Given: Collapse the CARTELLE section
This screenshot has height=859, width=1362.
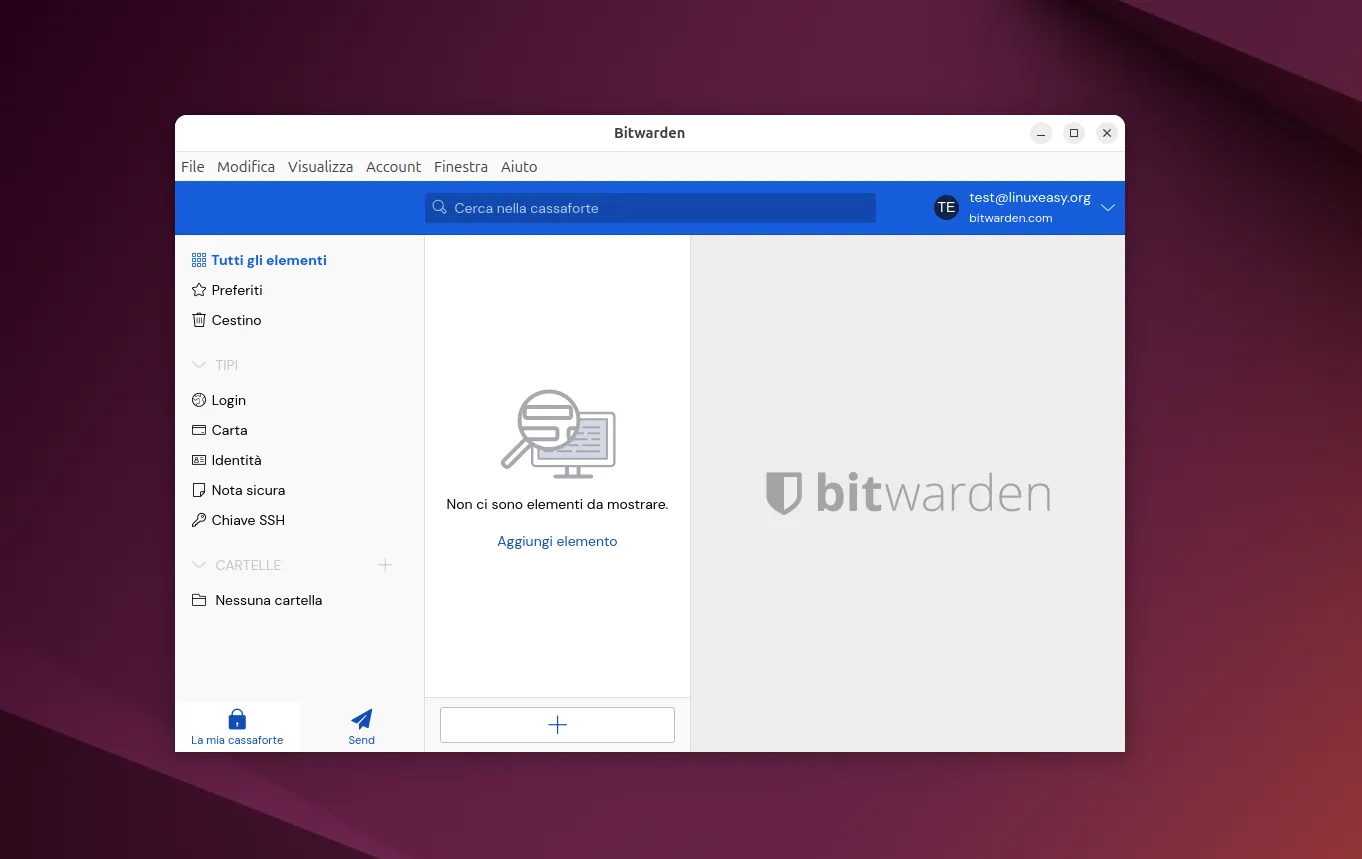Looking at the screenshot, I should (199, 565).
